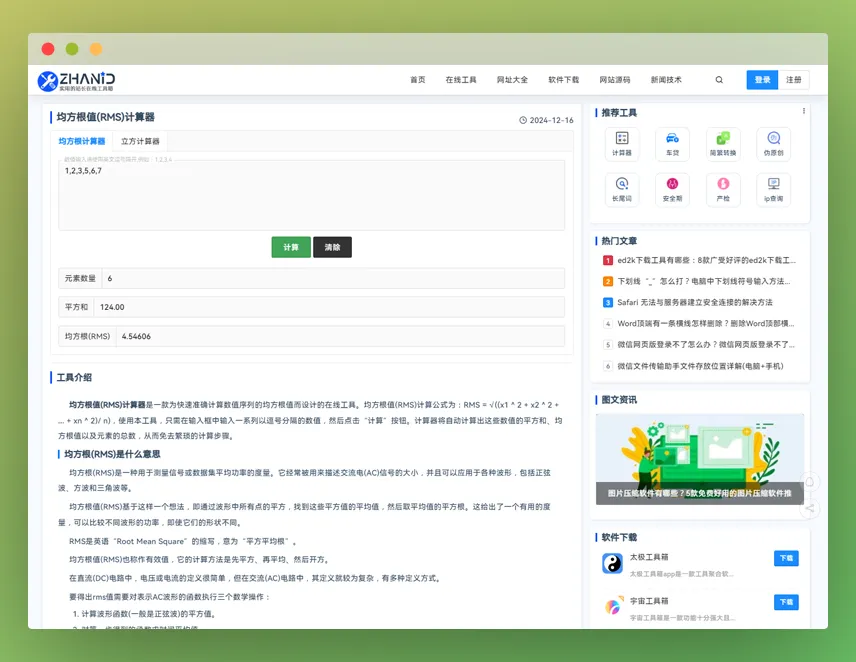Click the green 计算 button

[x=291, y=247]
